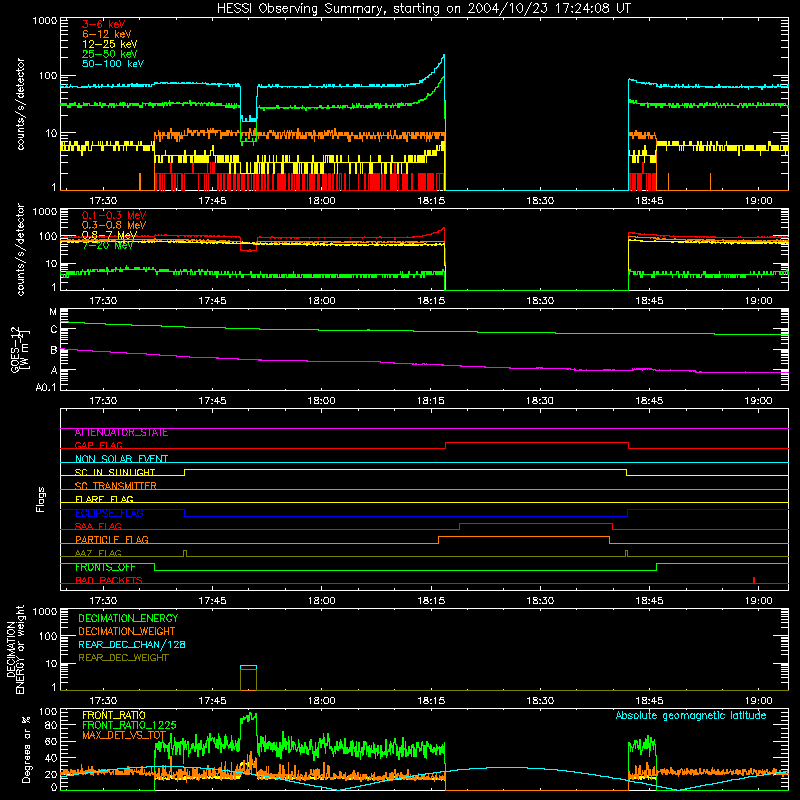This screenshot has height=800, width=800.
Task: Select the SAA_FLAG label
Action: tap(98, 526)
